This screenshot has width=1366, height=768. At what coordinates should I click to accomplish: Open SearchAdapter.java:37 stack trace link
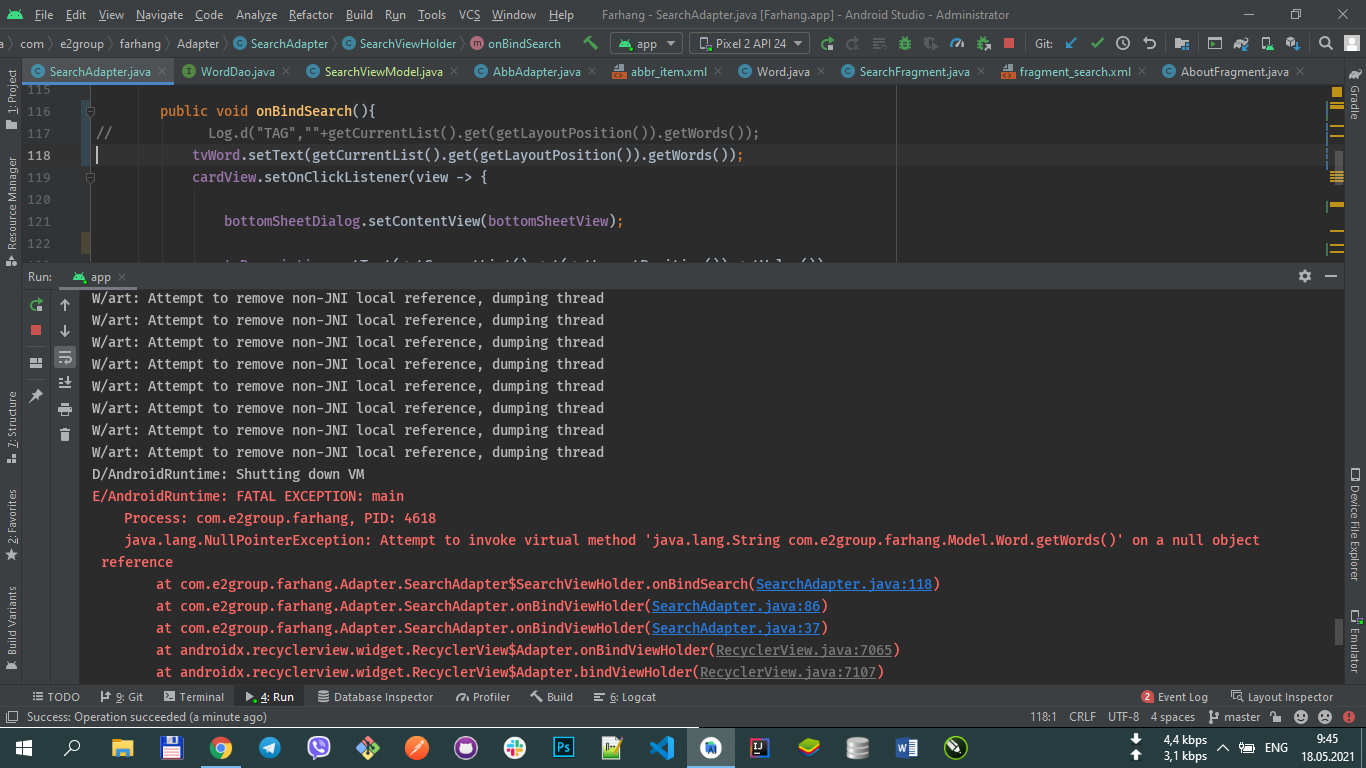pos(736,628)
